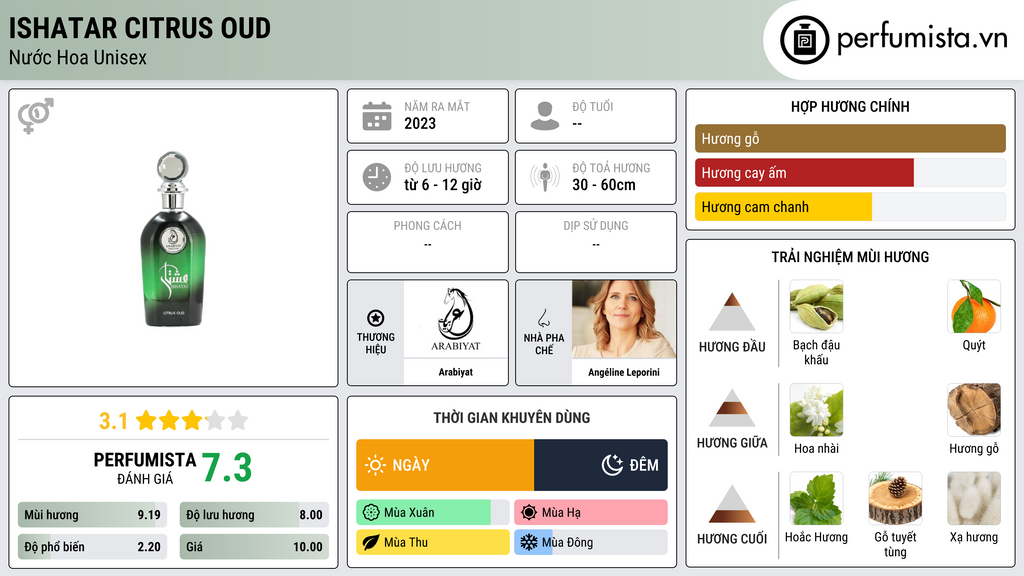Click the five-star rating icons
The image size is (1024, 576).
pos(192,421)
